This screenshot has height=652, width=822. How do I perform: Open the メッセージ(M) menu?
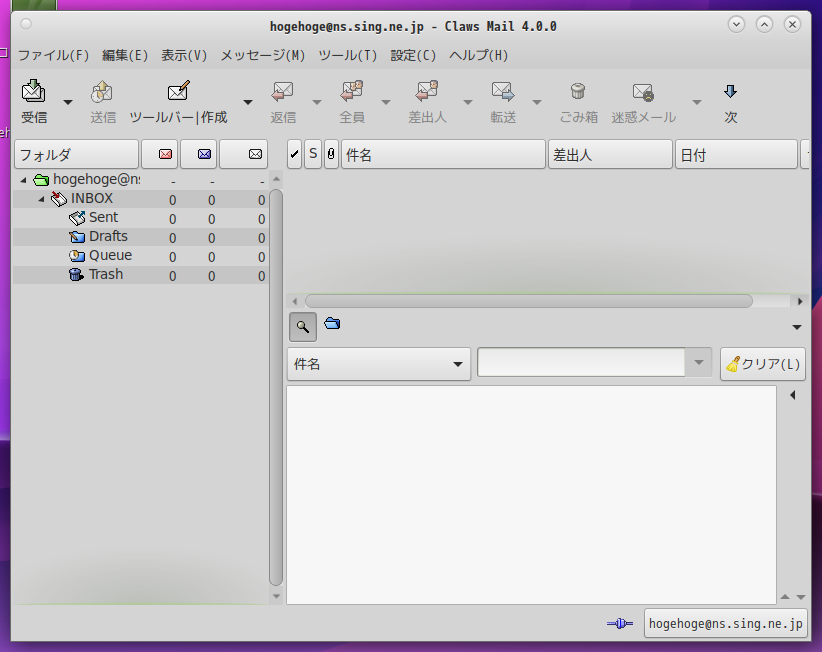pos(263,55)
